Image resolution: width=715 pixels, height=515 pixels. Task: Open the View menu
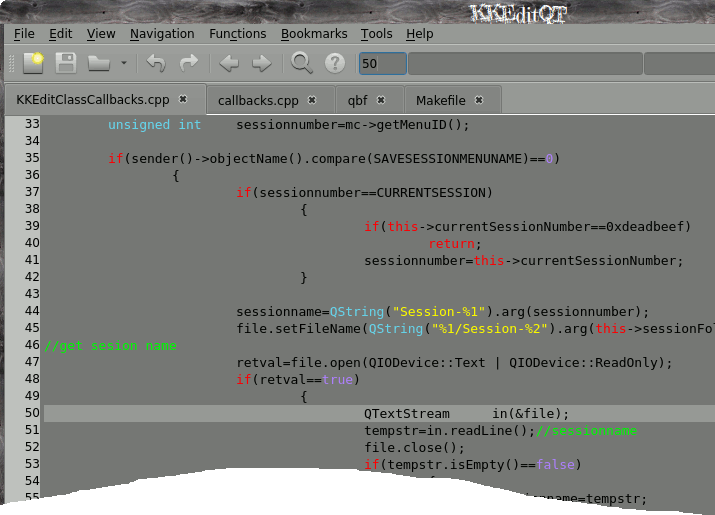click(x=101, y=34)
